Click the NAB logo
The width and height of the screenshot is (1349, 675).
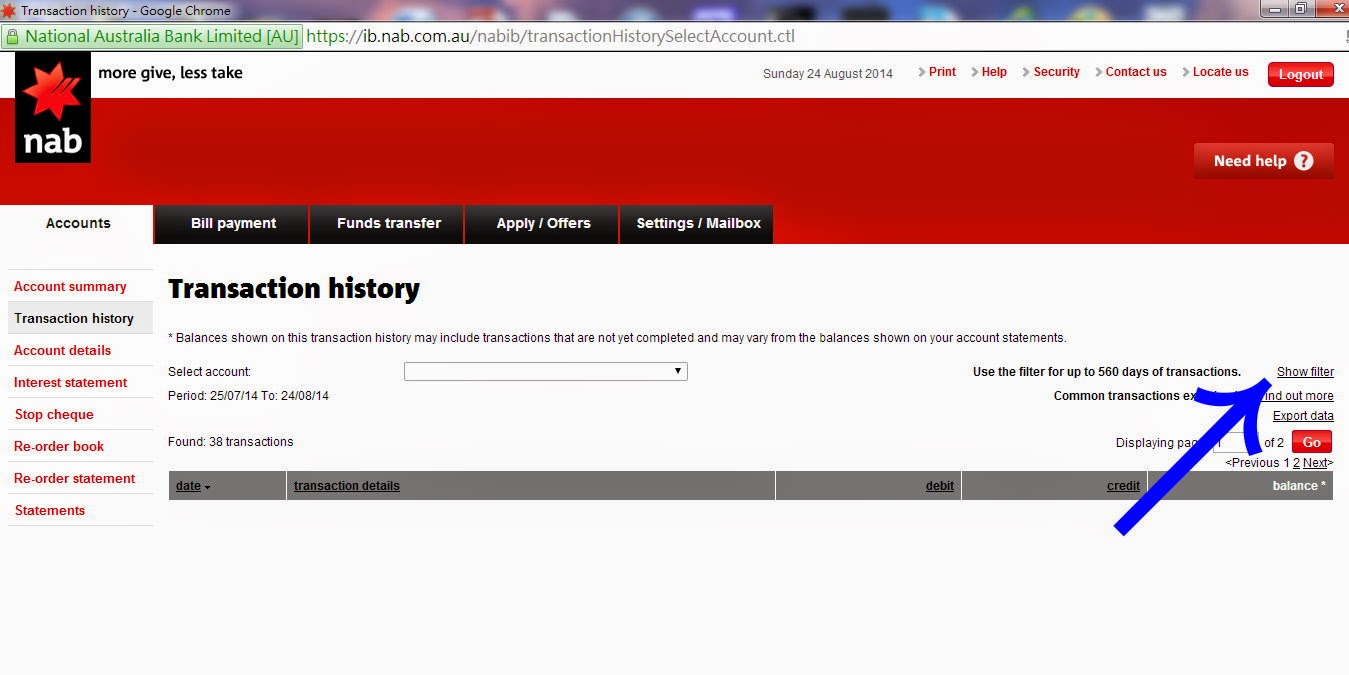(x=53, y=108)
